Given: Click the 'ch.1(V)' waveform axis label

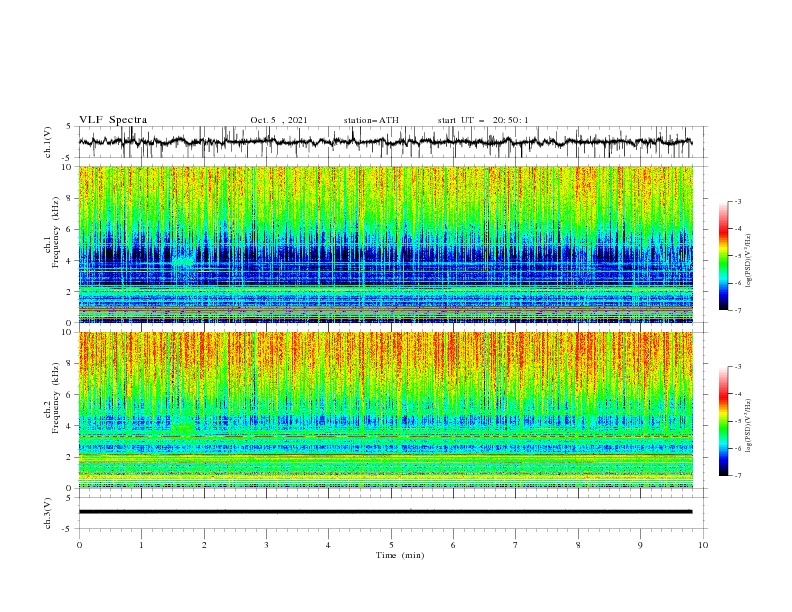Looking at the screenshot, I should point(48,142).
